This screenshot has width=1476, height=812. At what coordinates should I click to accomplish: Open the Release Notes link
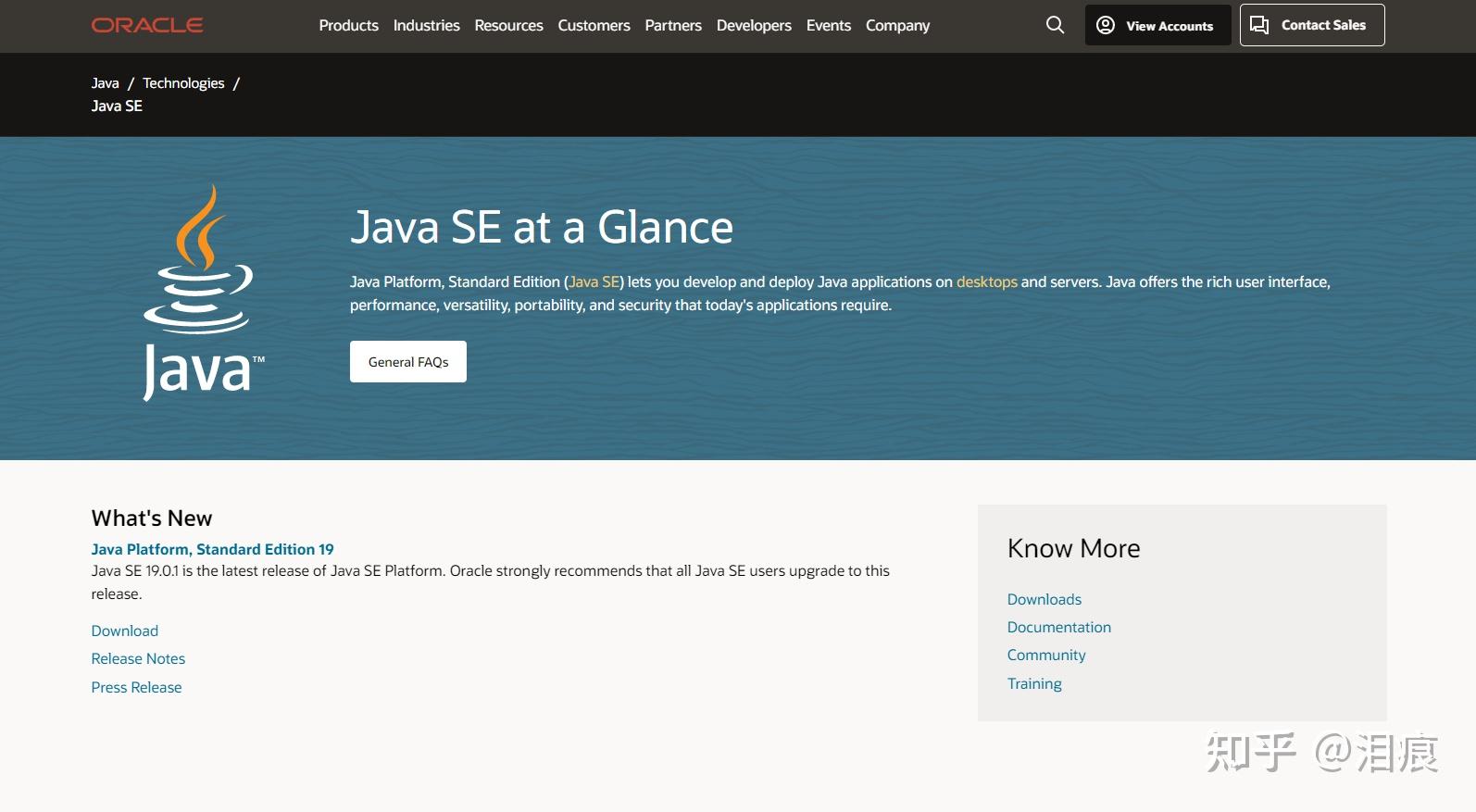138,658
